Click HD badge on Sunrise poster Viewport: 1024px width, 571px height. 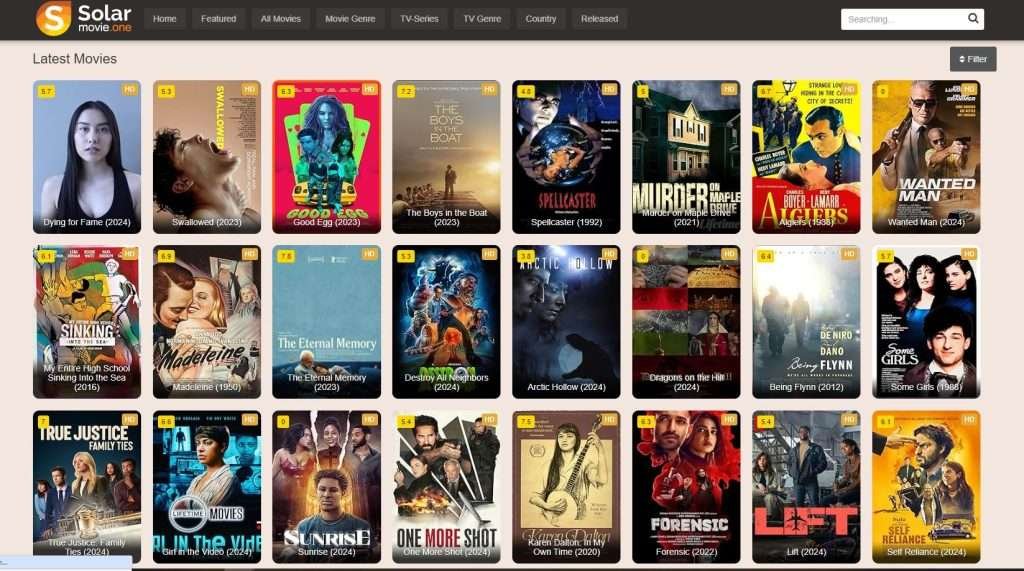370,419
